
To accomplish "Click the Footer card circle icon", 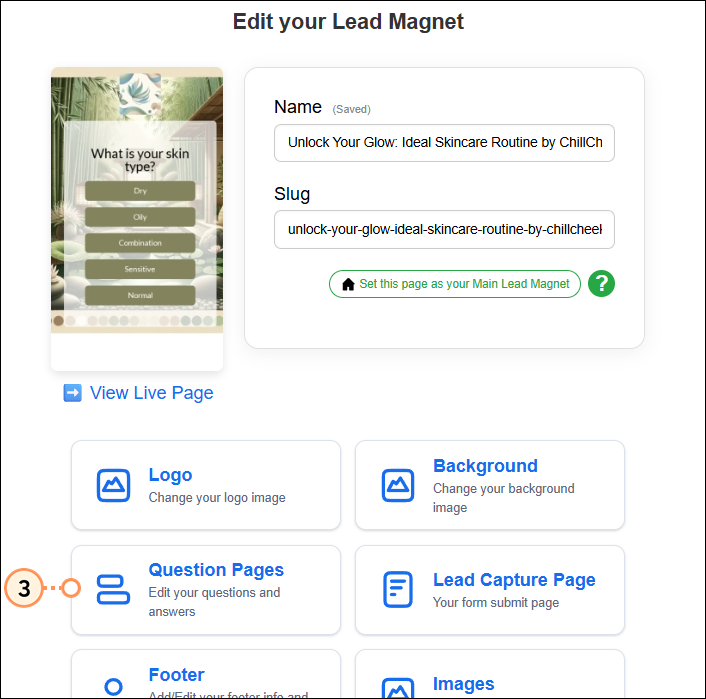I will pyautogui.click(x=114, y=686).
